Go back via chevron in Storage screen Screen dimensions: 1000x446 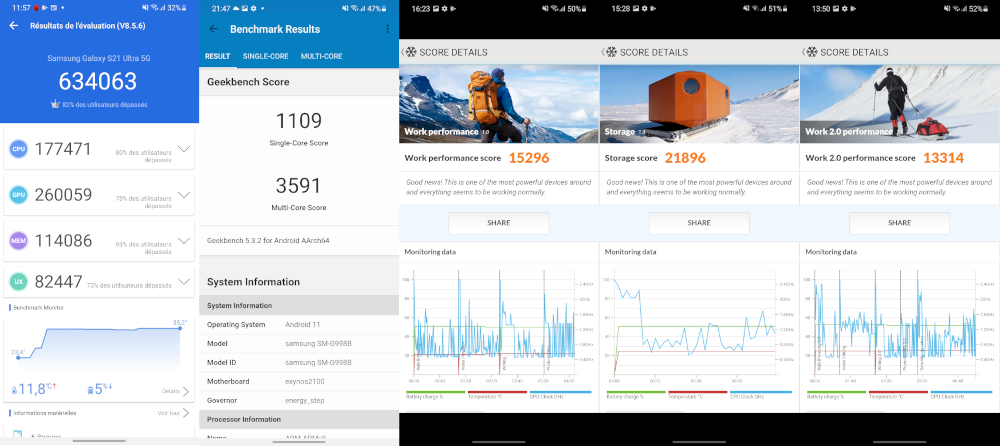602,52
